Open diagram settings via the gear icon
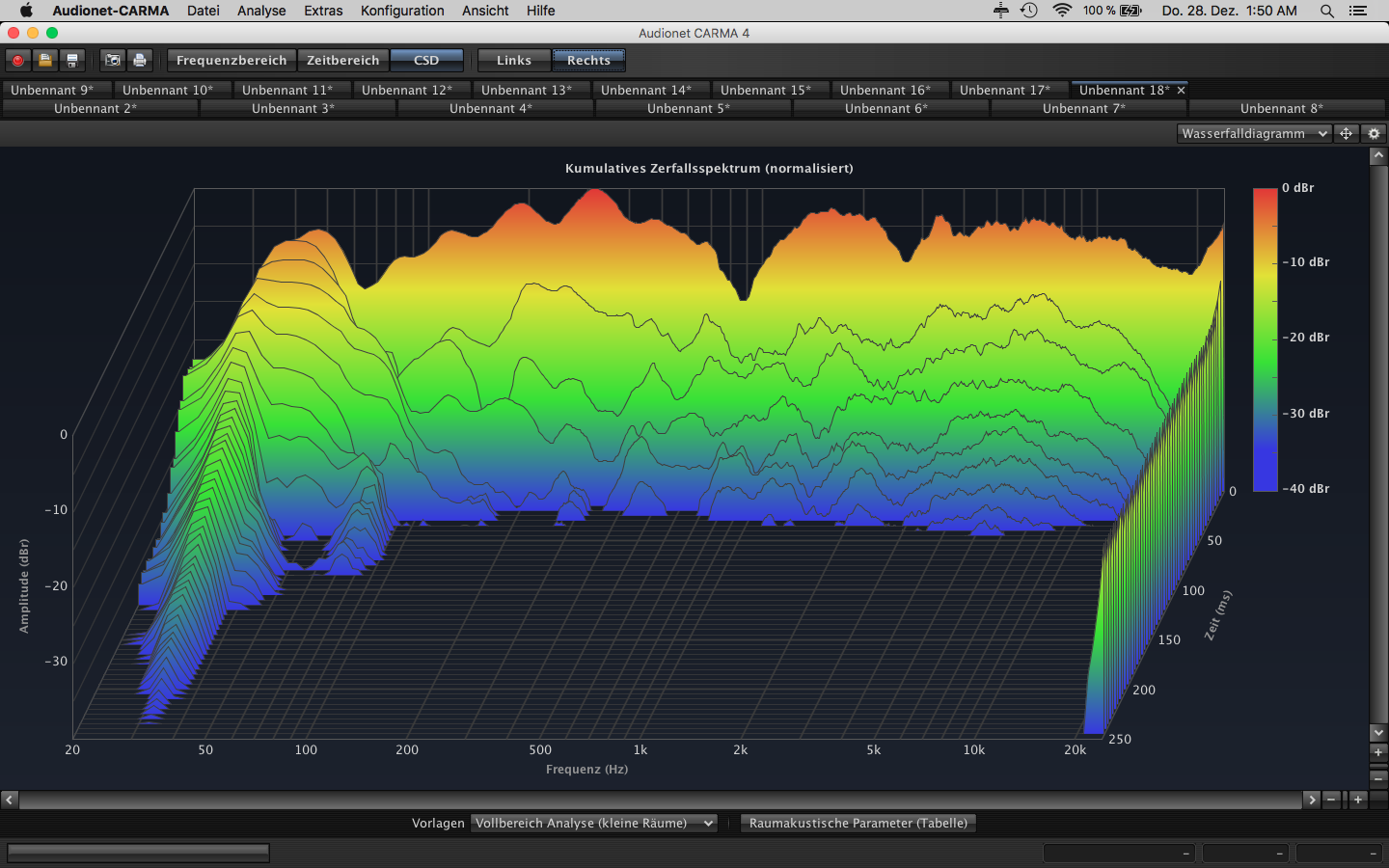The height and width of the screenshot is (868, 1389). [x=1375, y=134]
